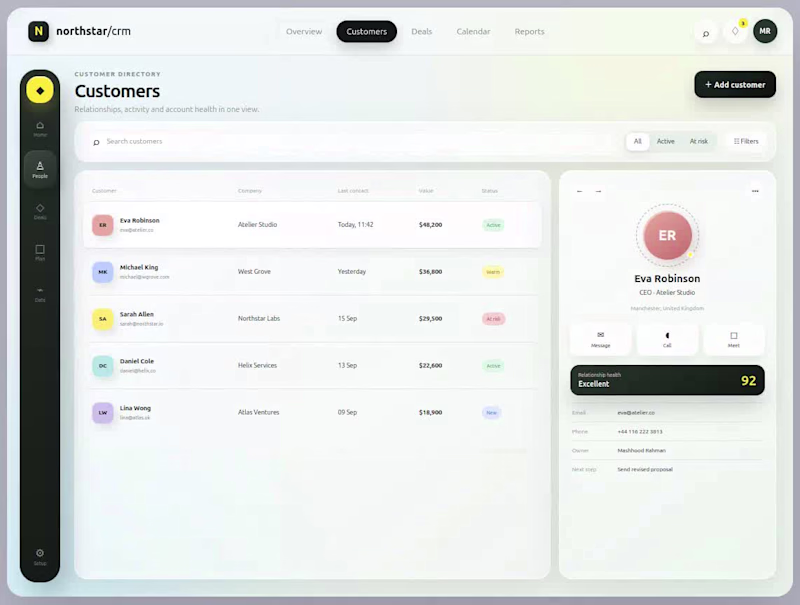Click the Relationship health Excellent card
Image resolution: width=800 pixels, height=605 pixels.
(x=667, y=380)
